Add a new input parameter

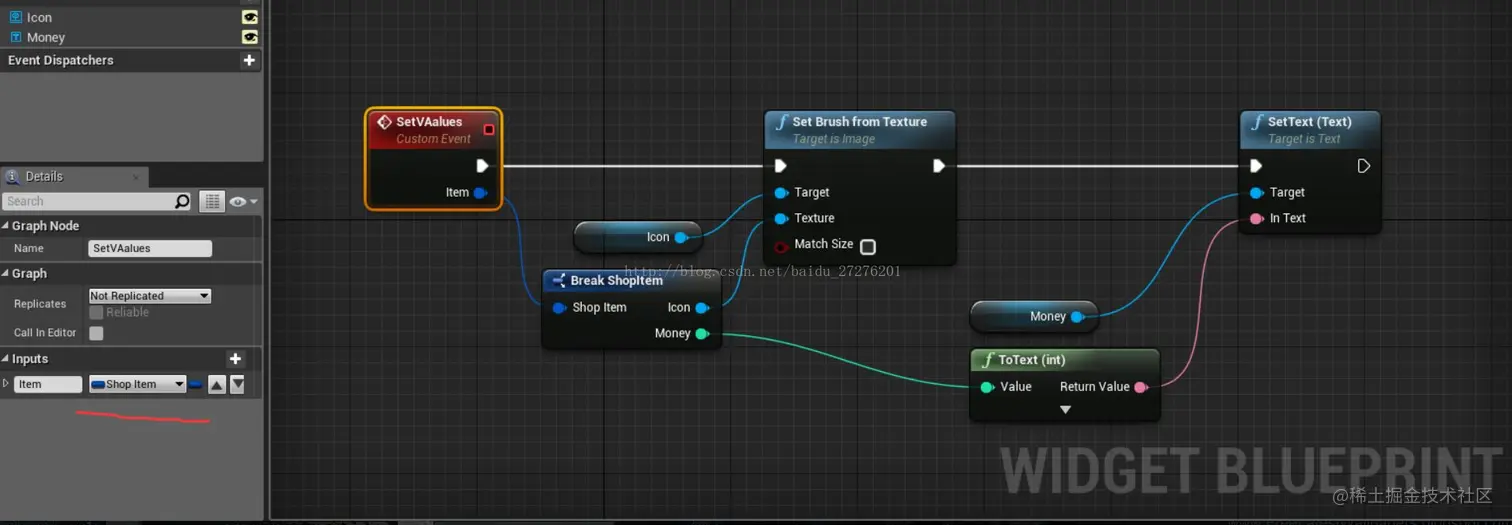coord(236,359)
